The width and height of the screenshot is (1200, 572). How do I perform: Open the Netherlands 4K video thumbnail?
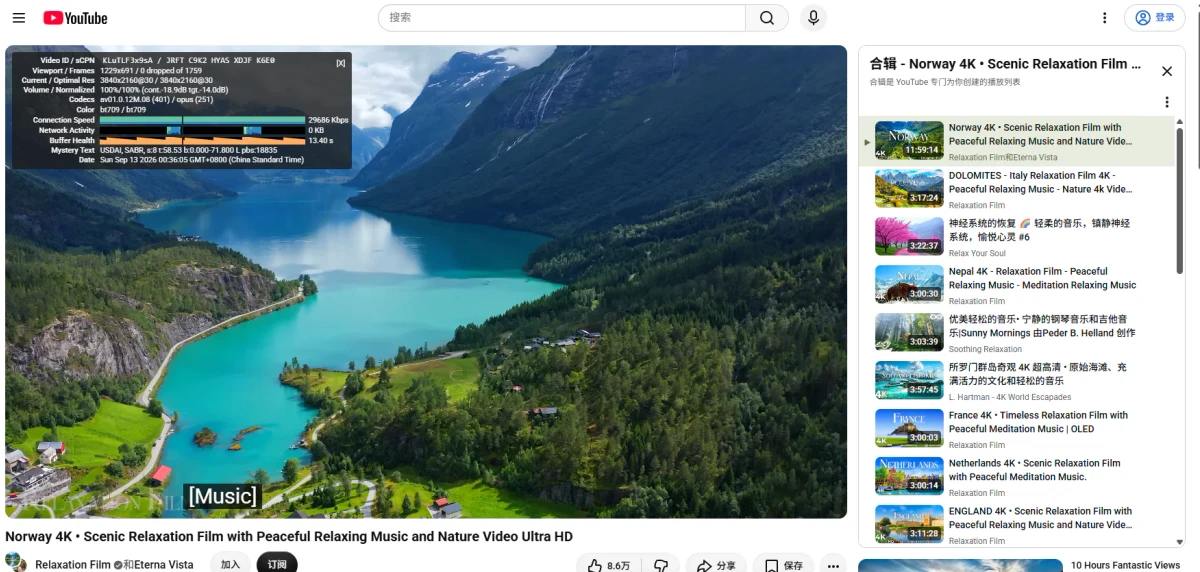(909, 477)
